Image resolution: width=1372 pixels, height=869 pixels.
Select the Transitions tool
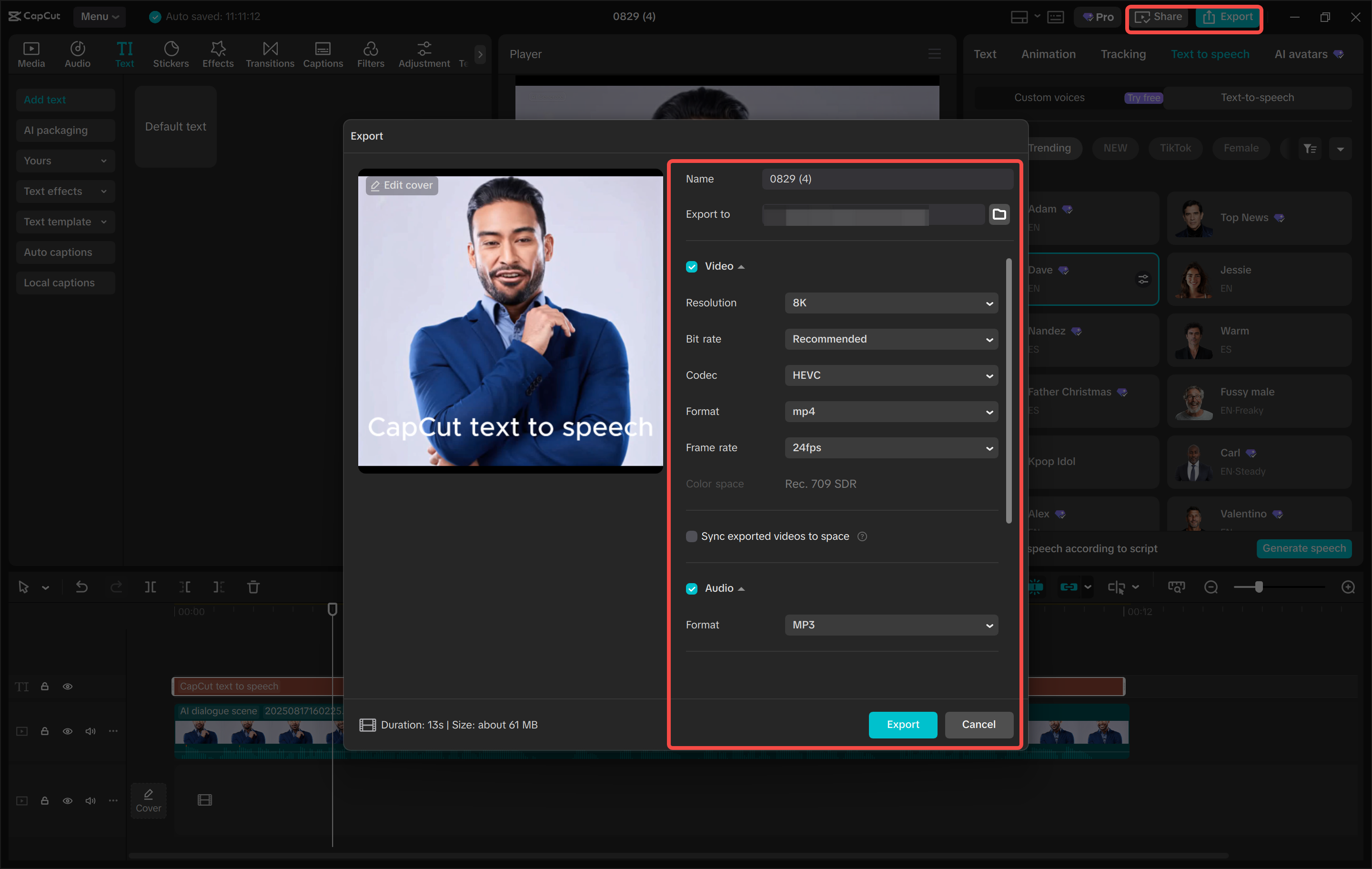point(270,53)
